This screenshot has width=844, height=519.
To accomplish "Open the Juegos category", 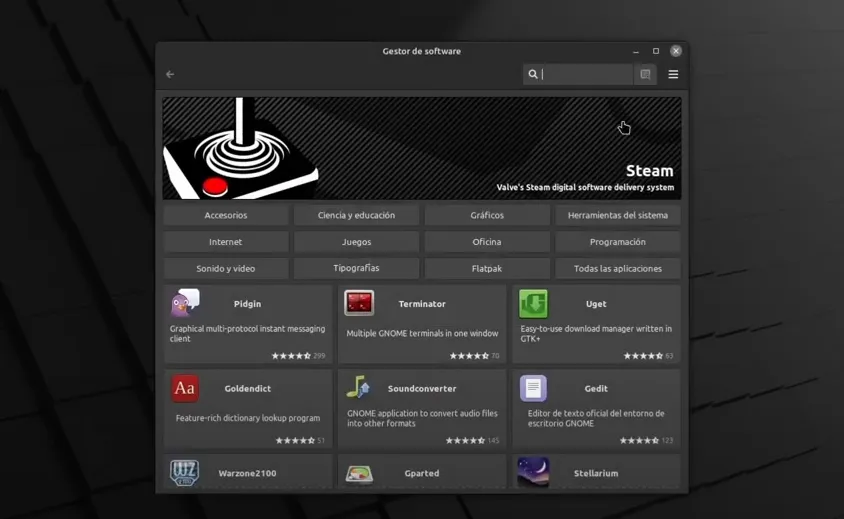I will (x=356, y=242).
